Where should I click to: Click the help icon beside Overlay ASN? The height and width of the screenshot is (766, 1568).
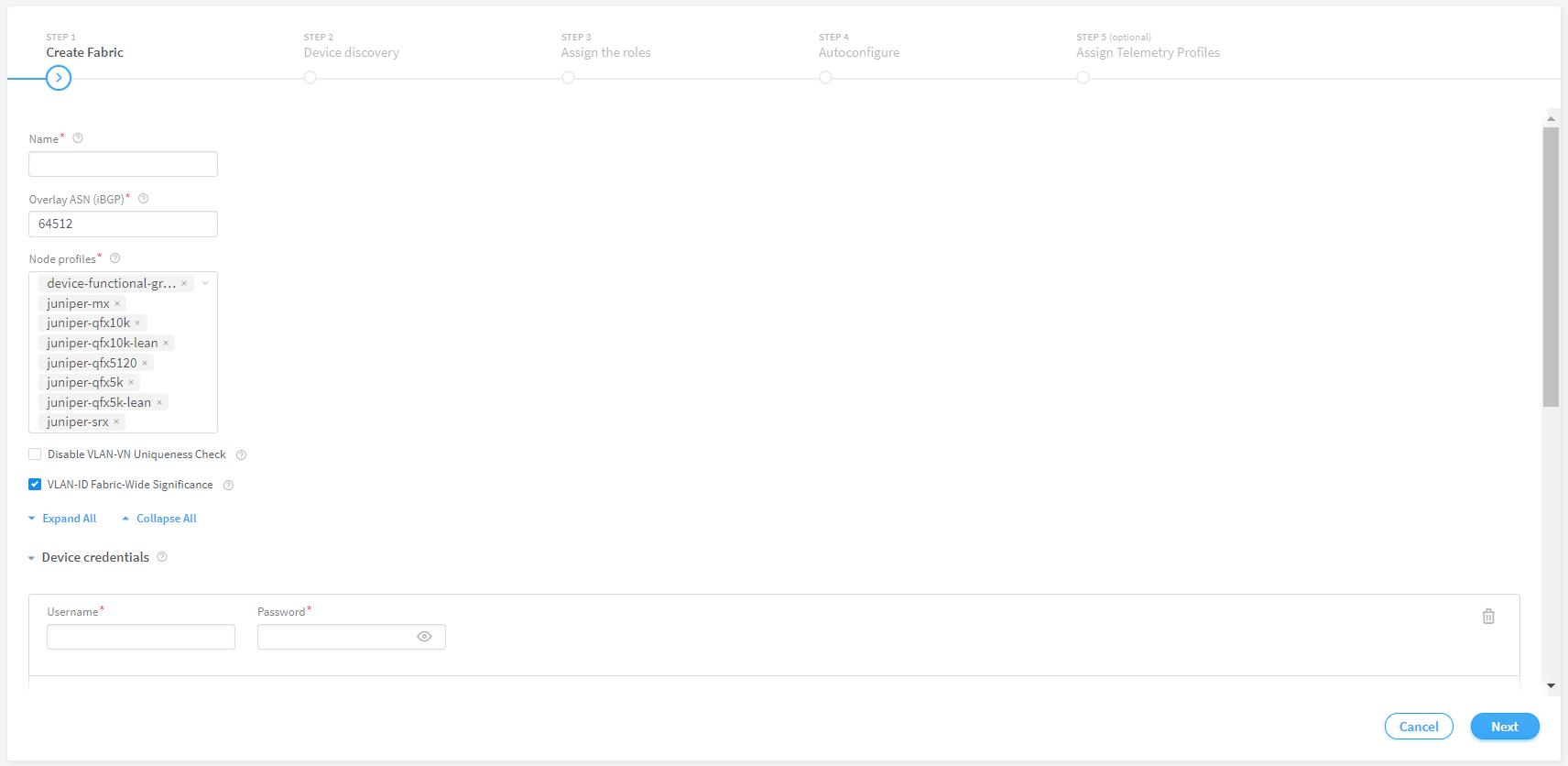tap(144, 199)
